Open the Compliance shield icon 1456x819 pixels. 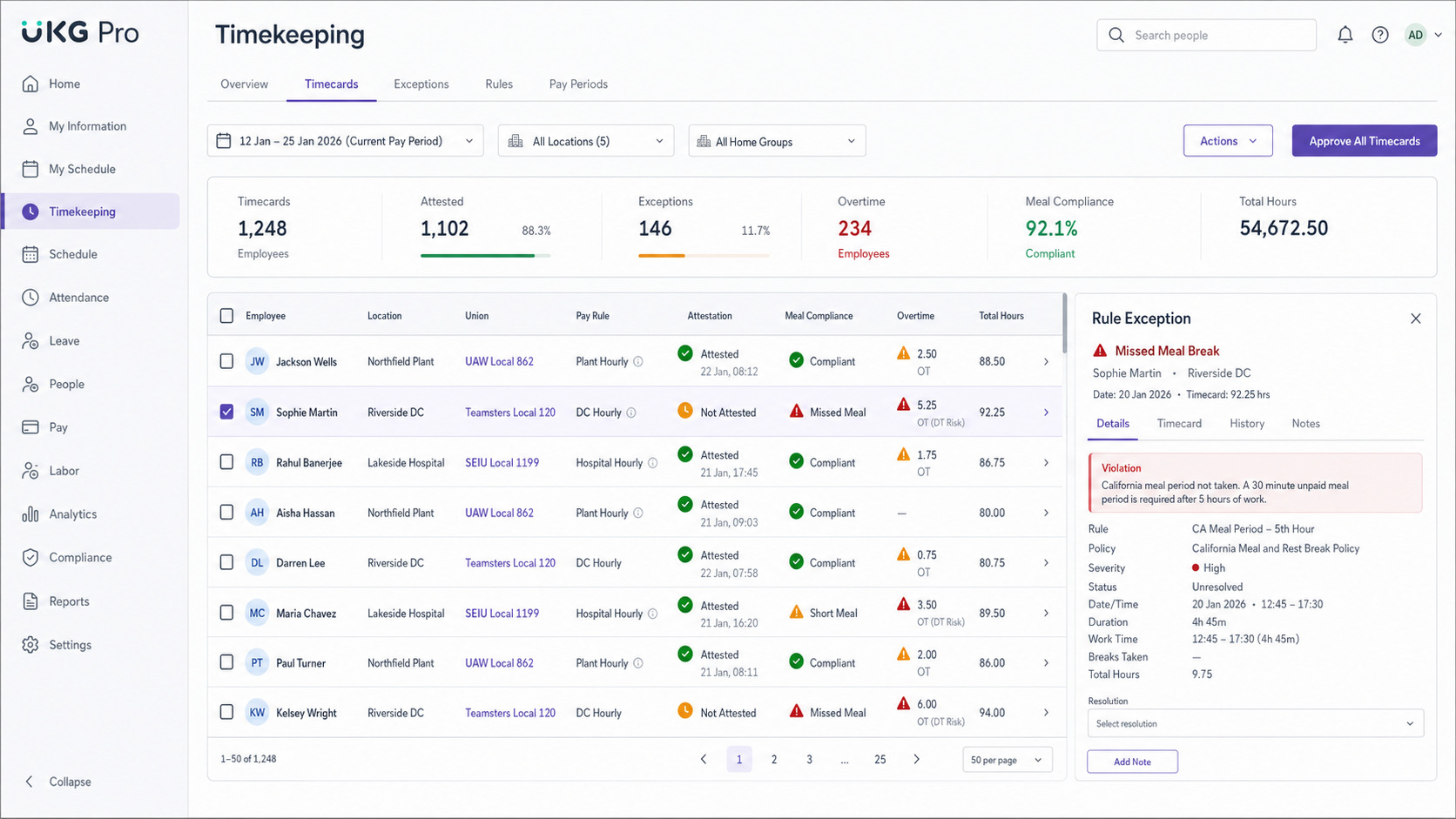30,558
